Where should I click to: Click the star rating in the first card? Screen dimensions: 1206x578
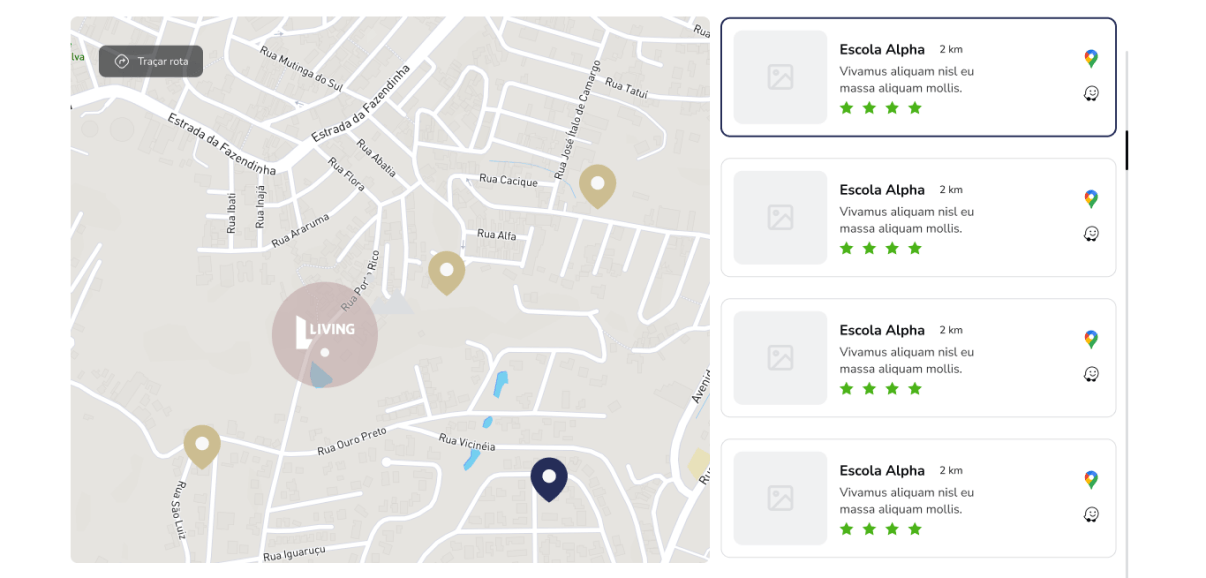(880, 108)
